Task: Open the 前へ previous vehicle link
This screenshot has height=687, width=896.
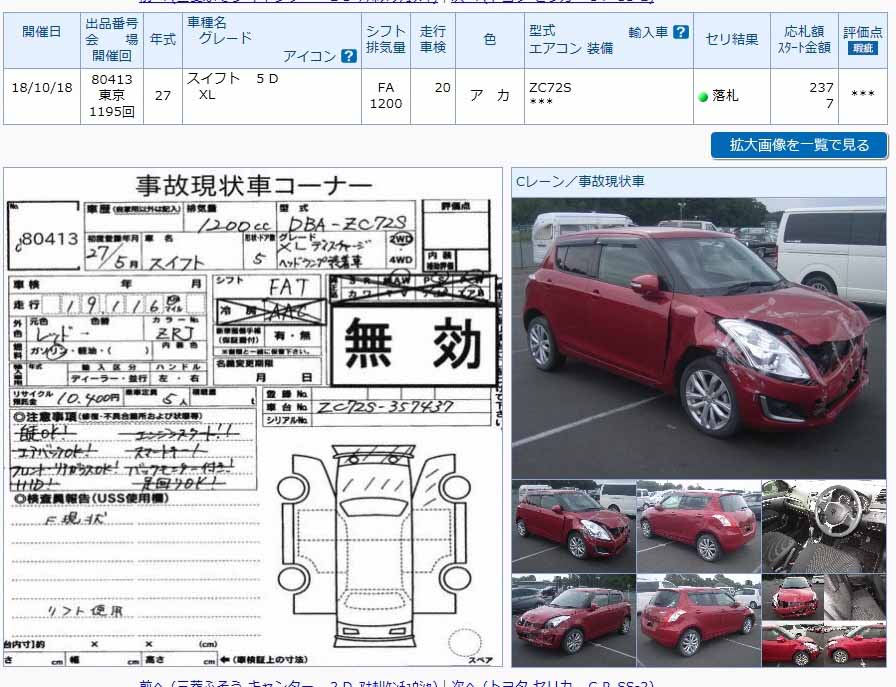Action: point(289,683)
